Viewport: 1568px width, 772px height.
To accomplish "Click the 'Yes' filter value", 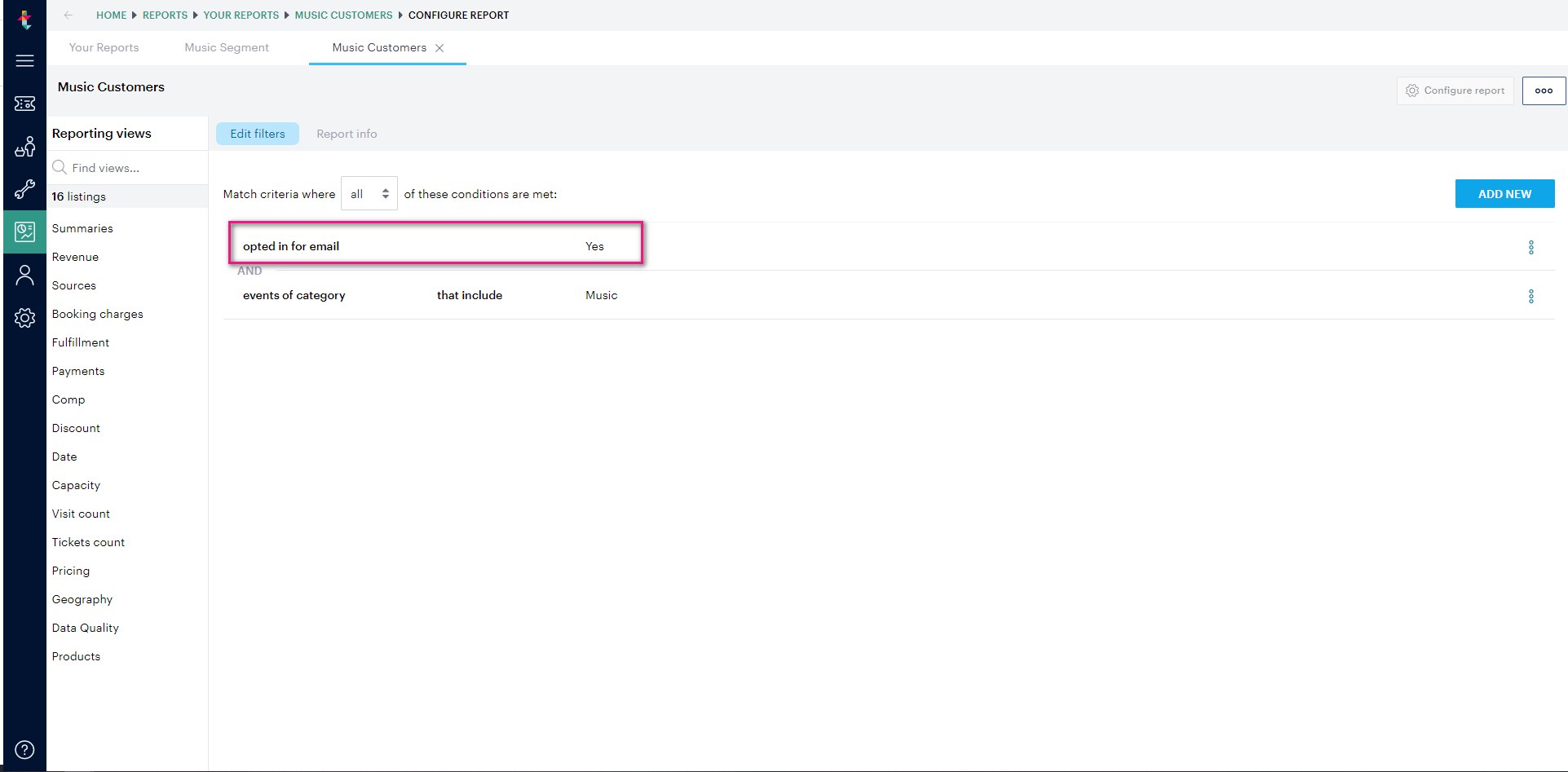I will [594, 246].
